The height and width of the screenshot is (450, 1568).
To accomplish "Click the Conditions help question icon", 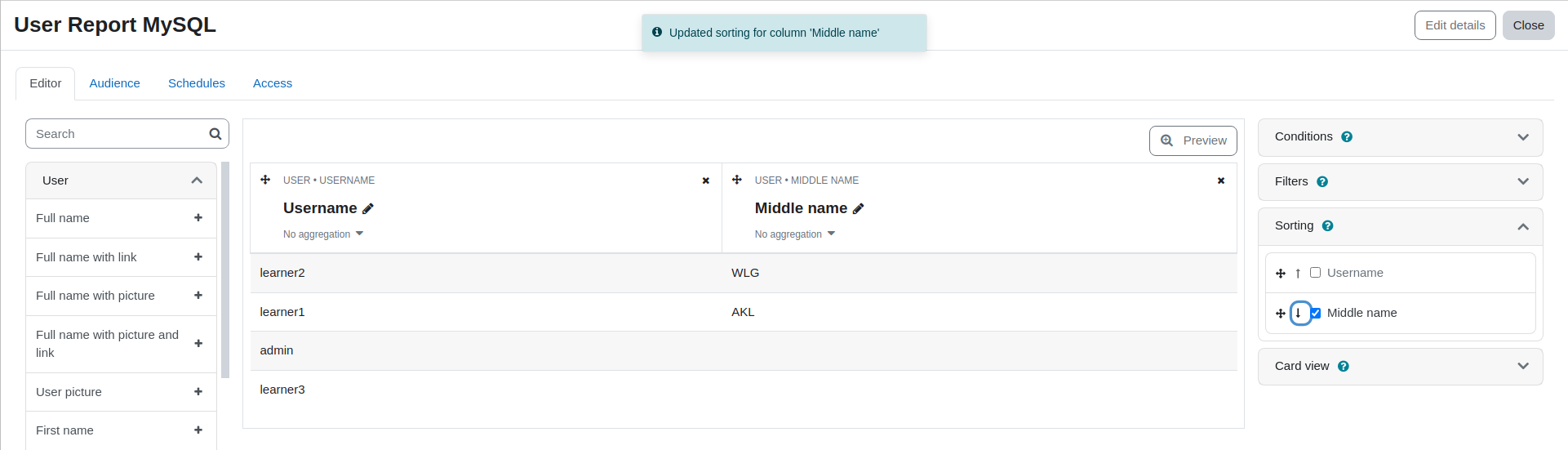I will pos(1347,137).
